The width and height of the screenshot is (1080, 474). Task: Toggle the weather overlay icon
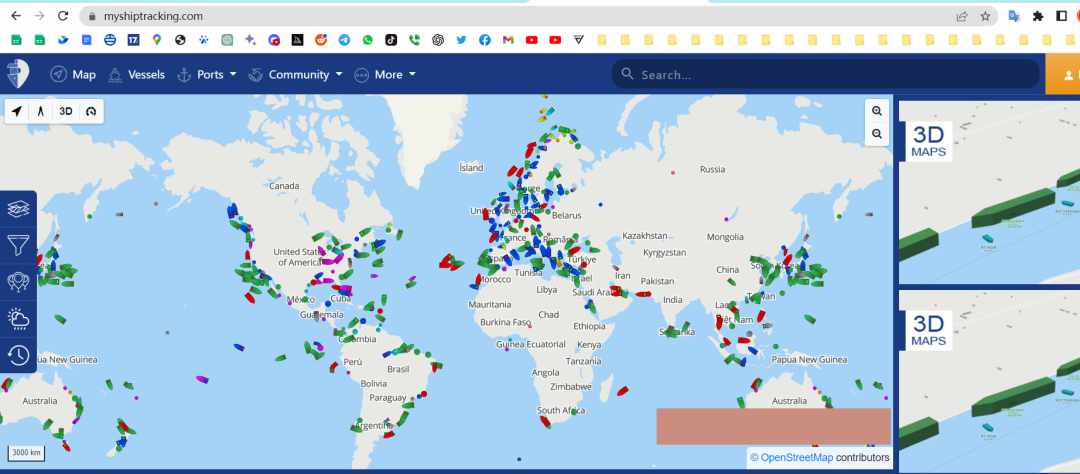[x=18, y=319]
